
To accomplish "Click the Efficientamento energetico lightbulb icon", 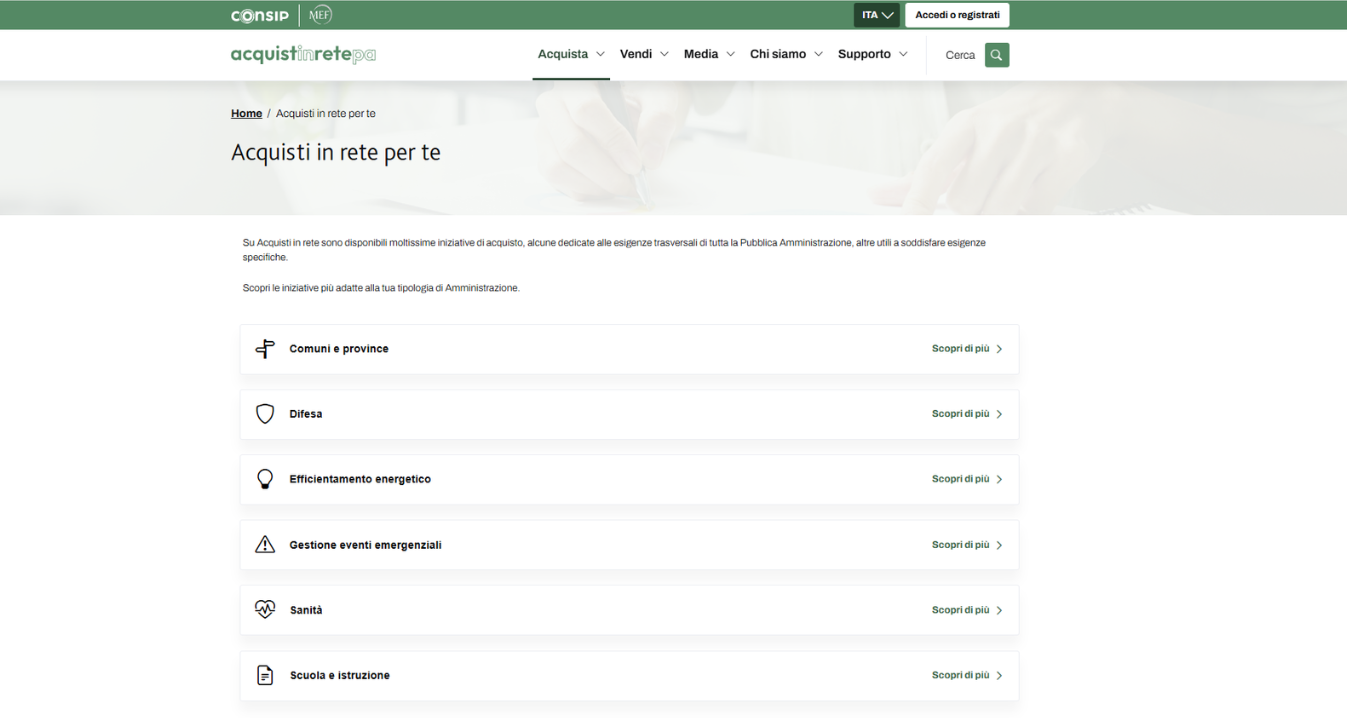I will click(x=265, y=479).
